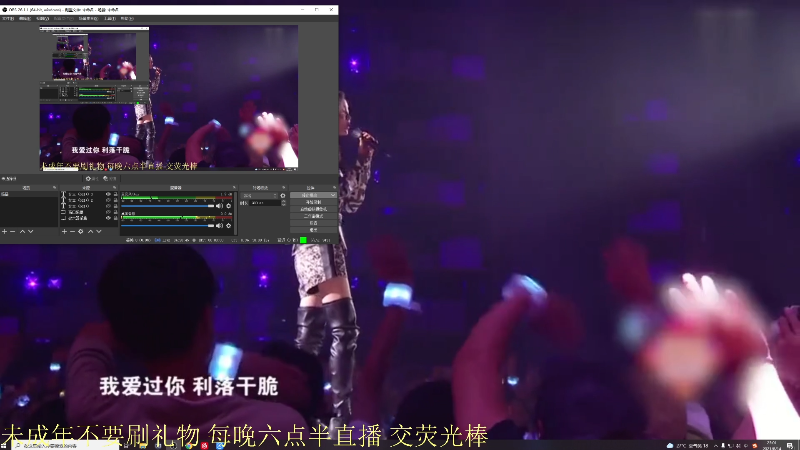Open the taskbar clock and date
Viewport: 800px width, 450px height.
[x=771, y=445]
